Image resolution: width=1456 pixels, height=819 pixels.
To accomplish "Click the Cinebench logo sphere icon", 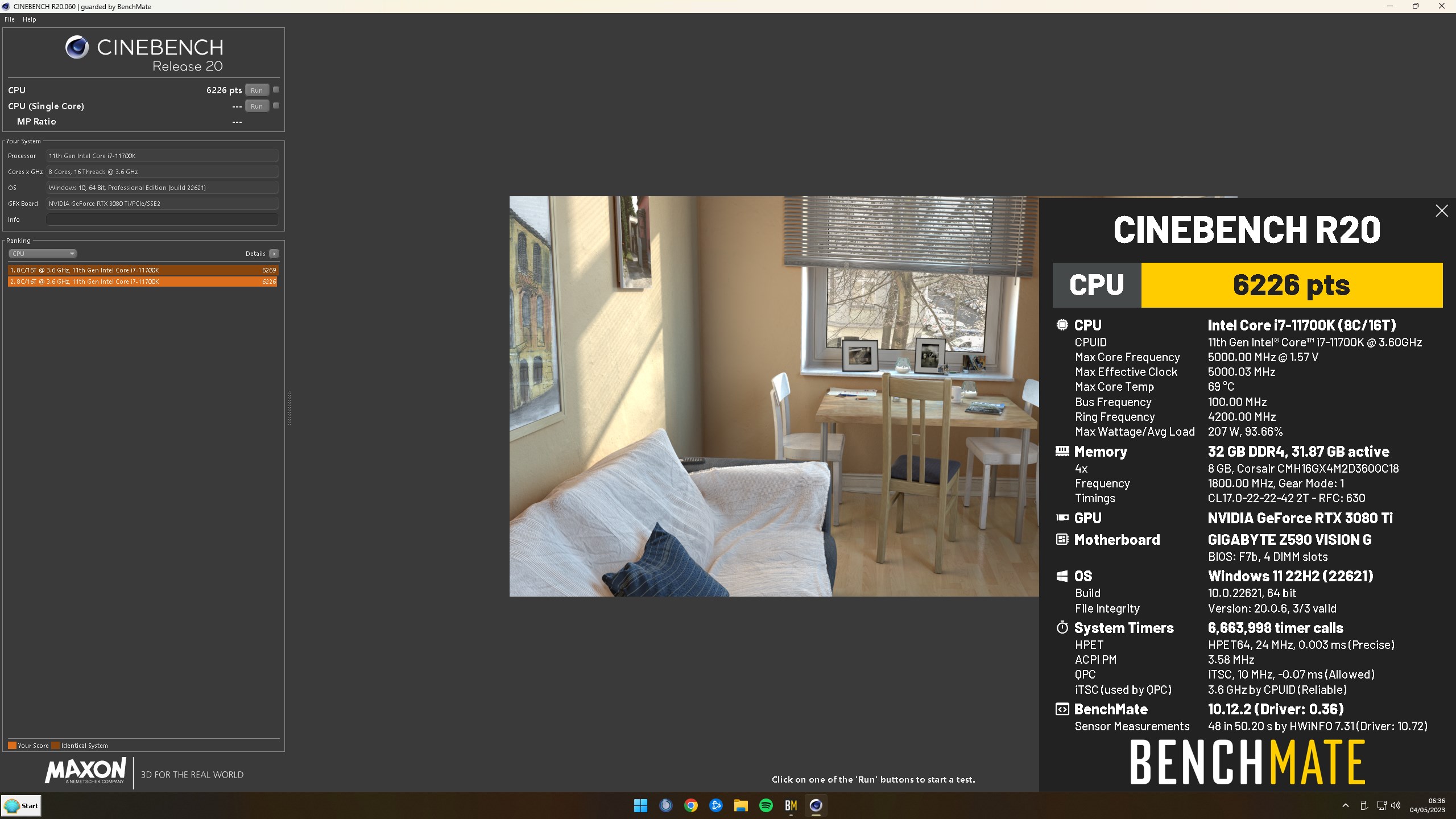I will pyautogui.click(x=77, y=47).
